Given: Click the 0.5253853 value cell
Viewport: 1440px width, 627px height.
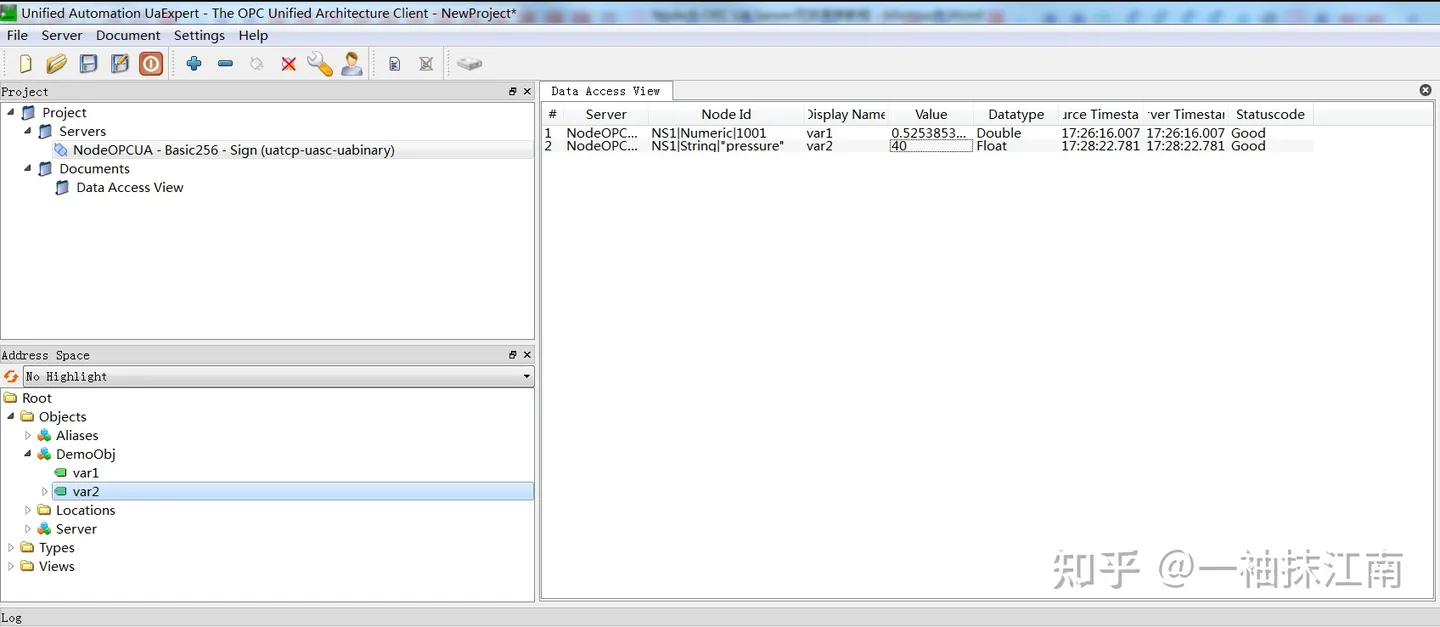Looking at the screenshot, I should click(x=930, y=133).
